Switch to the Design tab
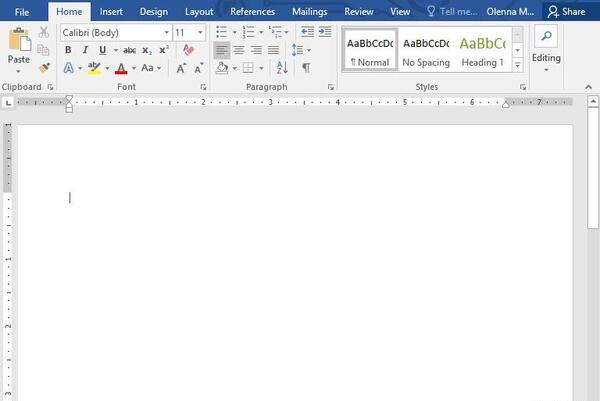The width and height of the screenshot is (600, 401). click(x=153, y=12)
